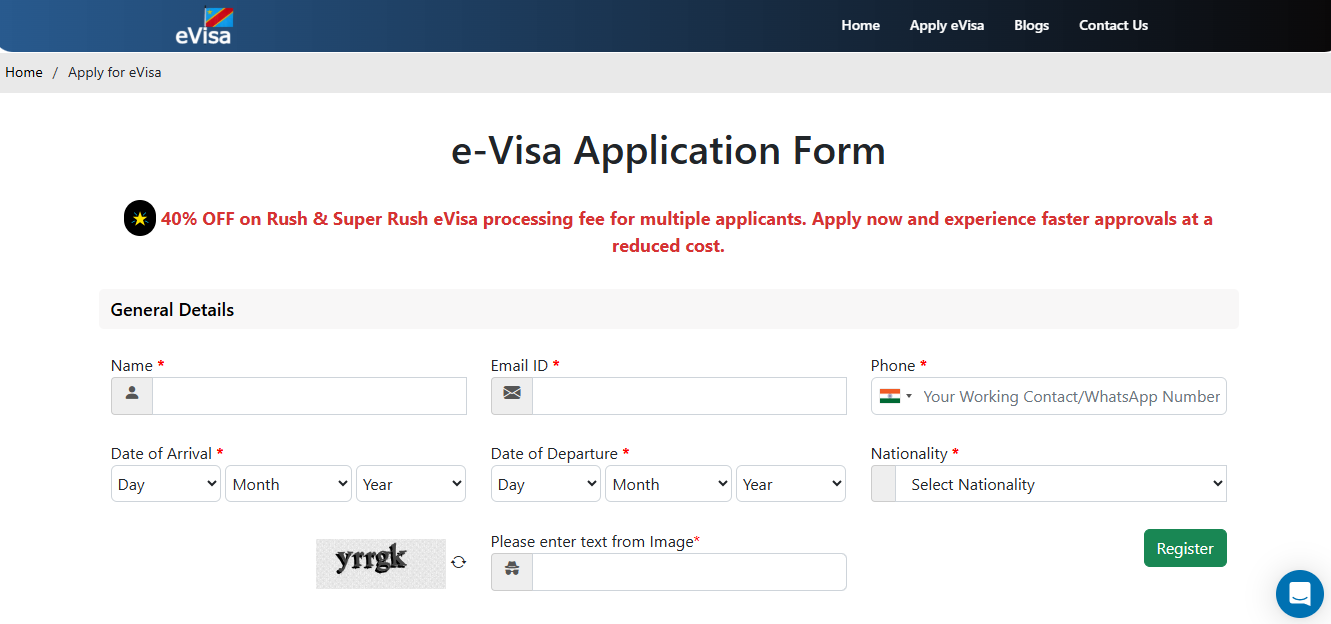Click the star badge icon near the offer text
Image resolution: width=1331 pixels, height=624 pixels.
click(x=140, y=218)
